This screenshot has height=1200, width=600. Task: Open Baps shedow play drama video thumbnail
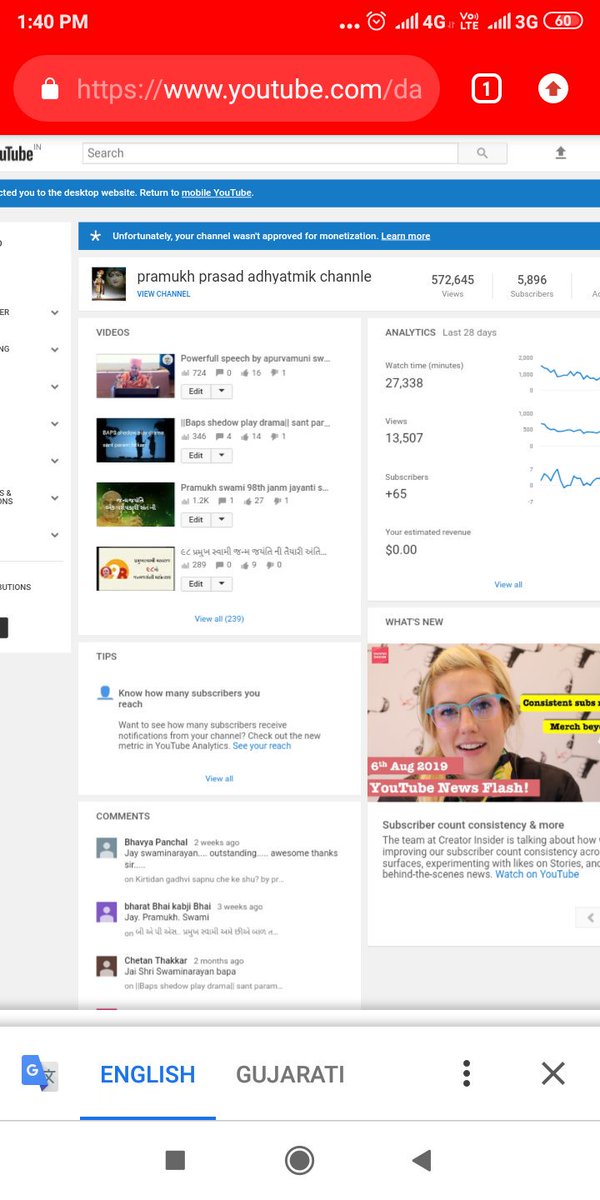pyautogui.click(x=135, y=440)
